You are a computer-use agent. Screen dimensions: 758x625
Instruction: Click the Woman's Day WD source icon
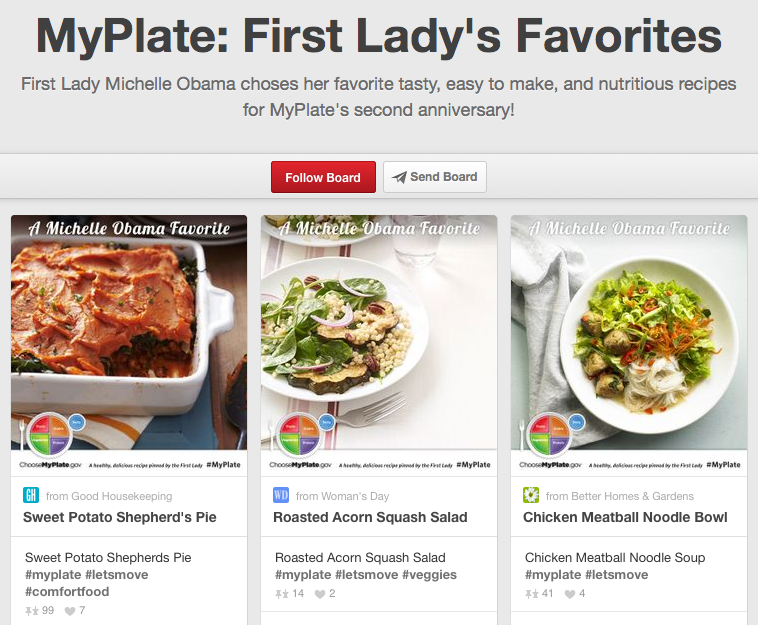(x=281, y=495)
